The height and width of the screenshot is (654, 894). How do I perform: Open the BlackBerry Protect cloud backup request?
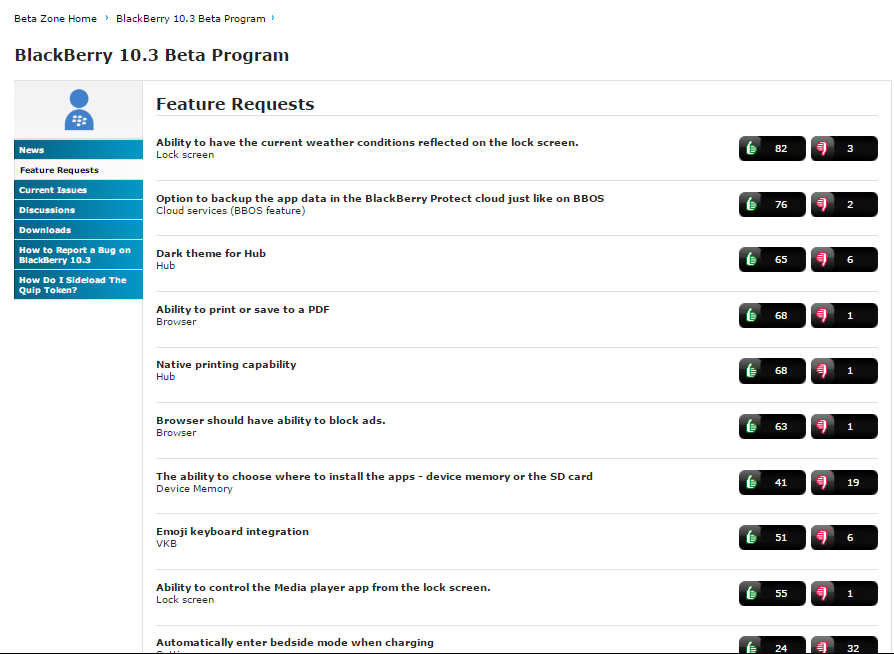tap(380, 198)
